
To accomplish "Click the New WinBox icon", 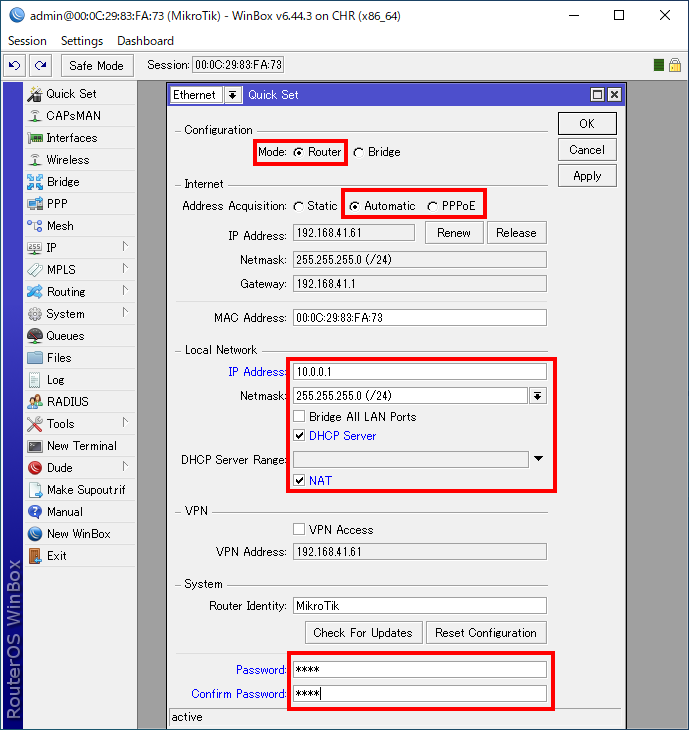I will (x=35, y=534).
